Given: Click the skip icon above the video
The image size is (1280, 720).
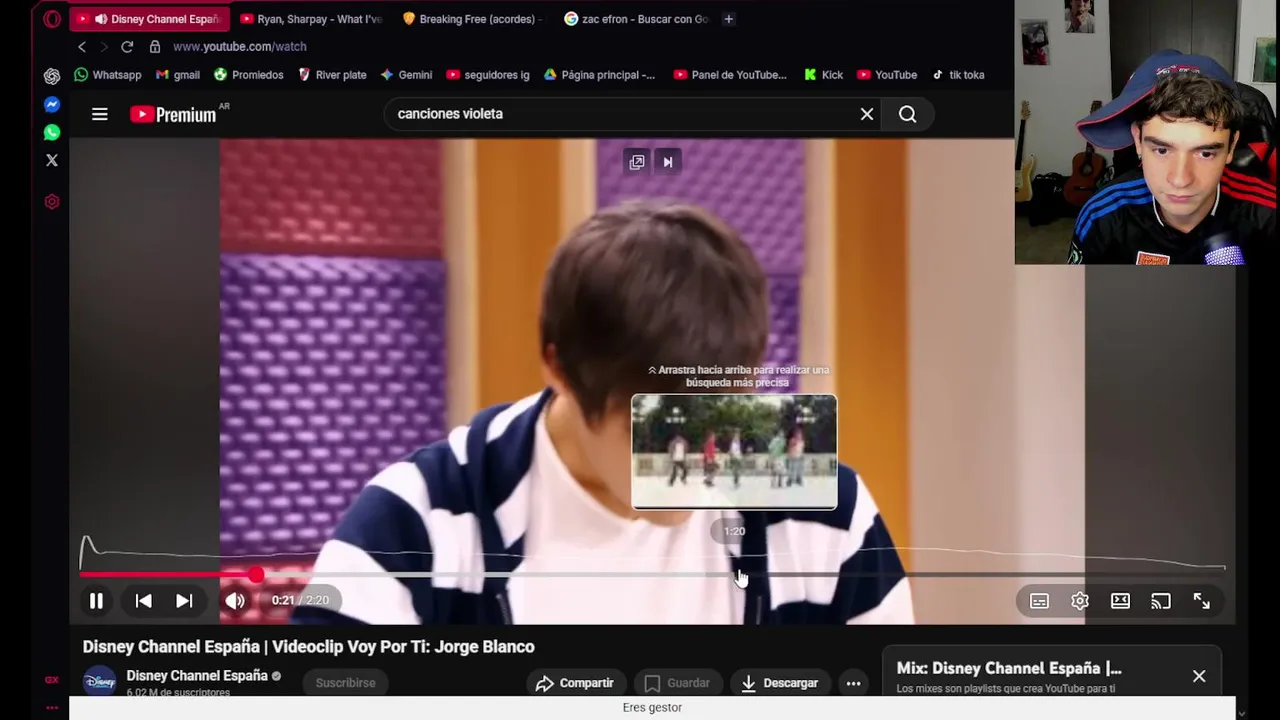Looking at the screenshot, I should [668, 162].
